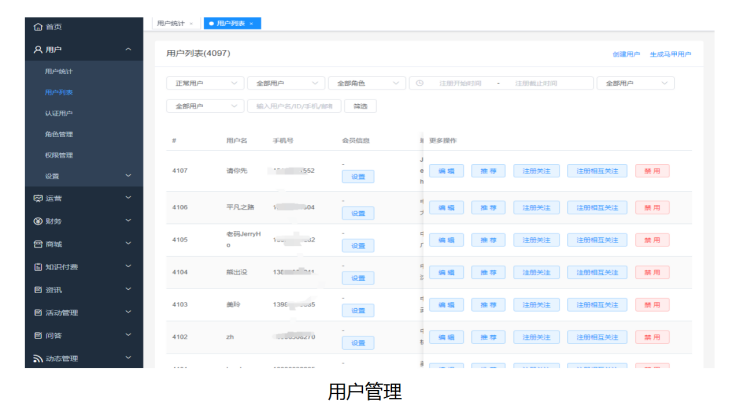Image resolution: width=740 pixels, height=416 pixels.
Task: Open 用户统计 in the sidebar
Action: coord(59,71)
